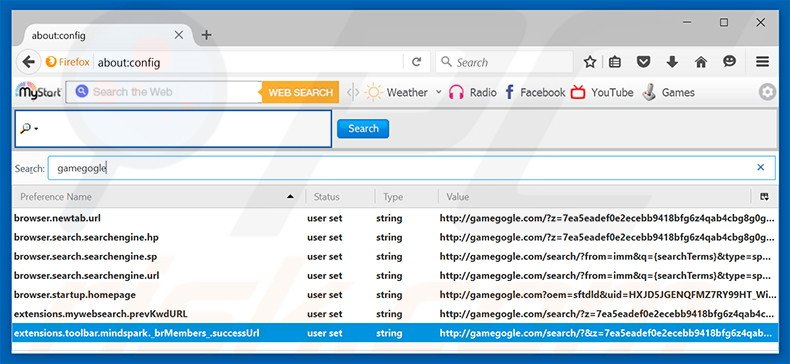Viewport: 790px width, 364px height.
Task: Maximize the Firefox window
Action: tap(723, 22)
